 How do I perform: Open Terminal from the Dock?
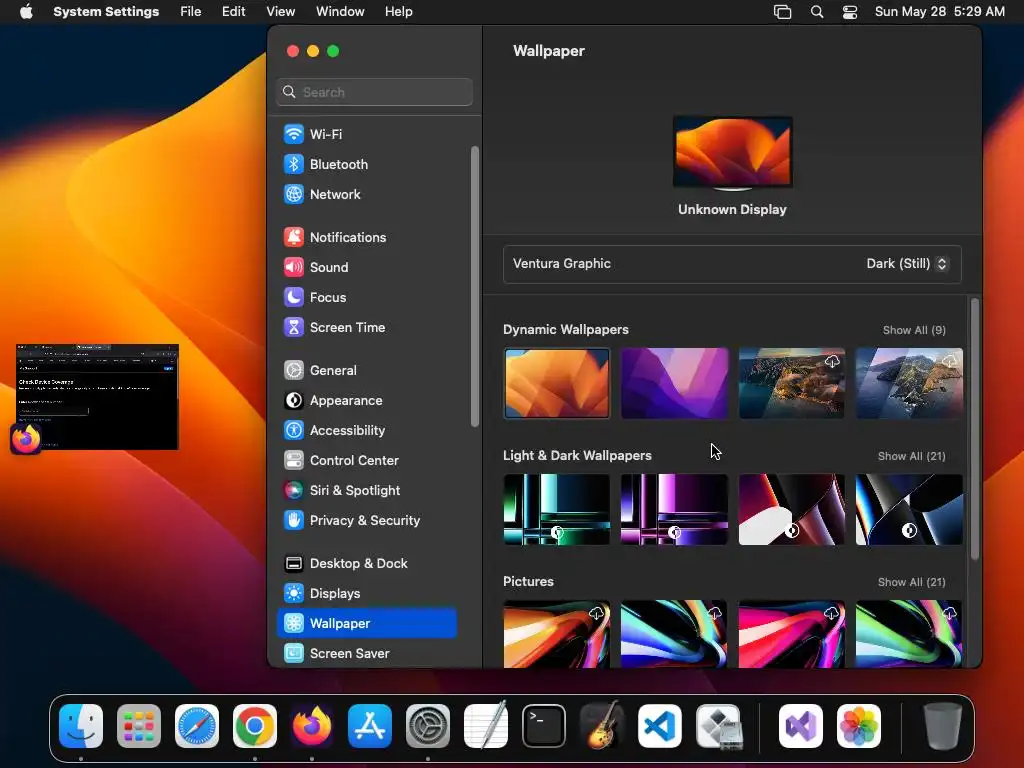click(x=543, y=726)
